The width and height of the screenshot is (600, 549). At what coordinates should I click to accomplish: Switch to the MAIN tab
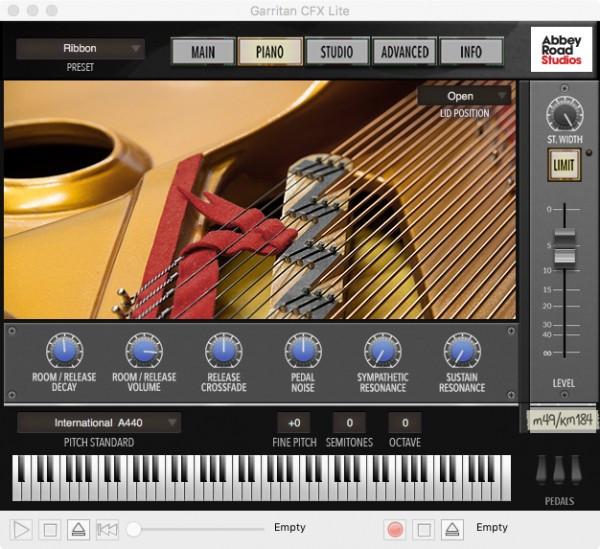(203, 52)
